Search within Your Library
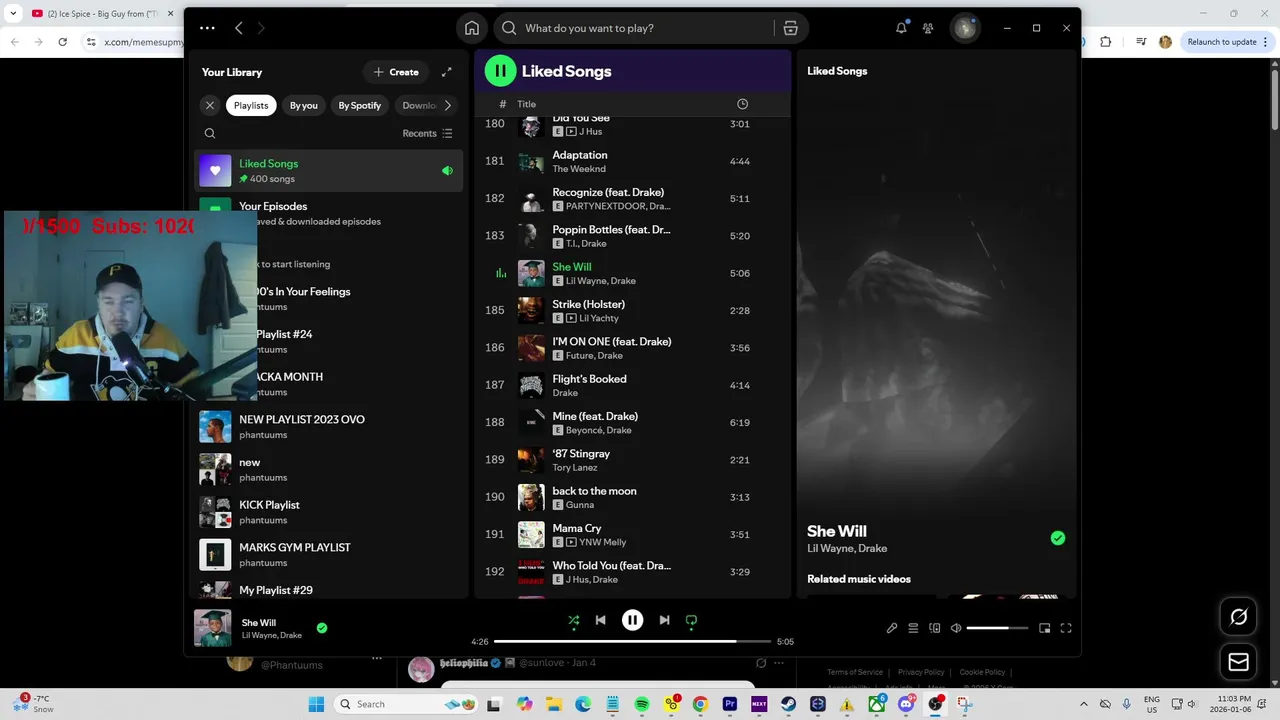 [210, 133]
